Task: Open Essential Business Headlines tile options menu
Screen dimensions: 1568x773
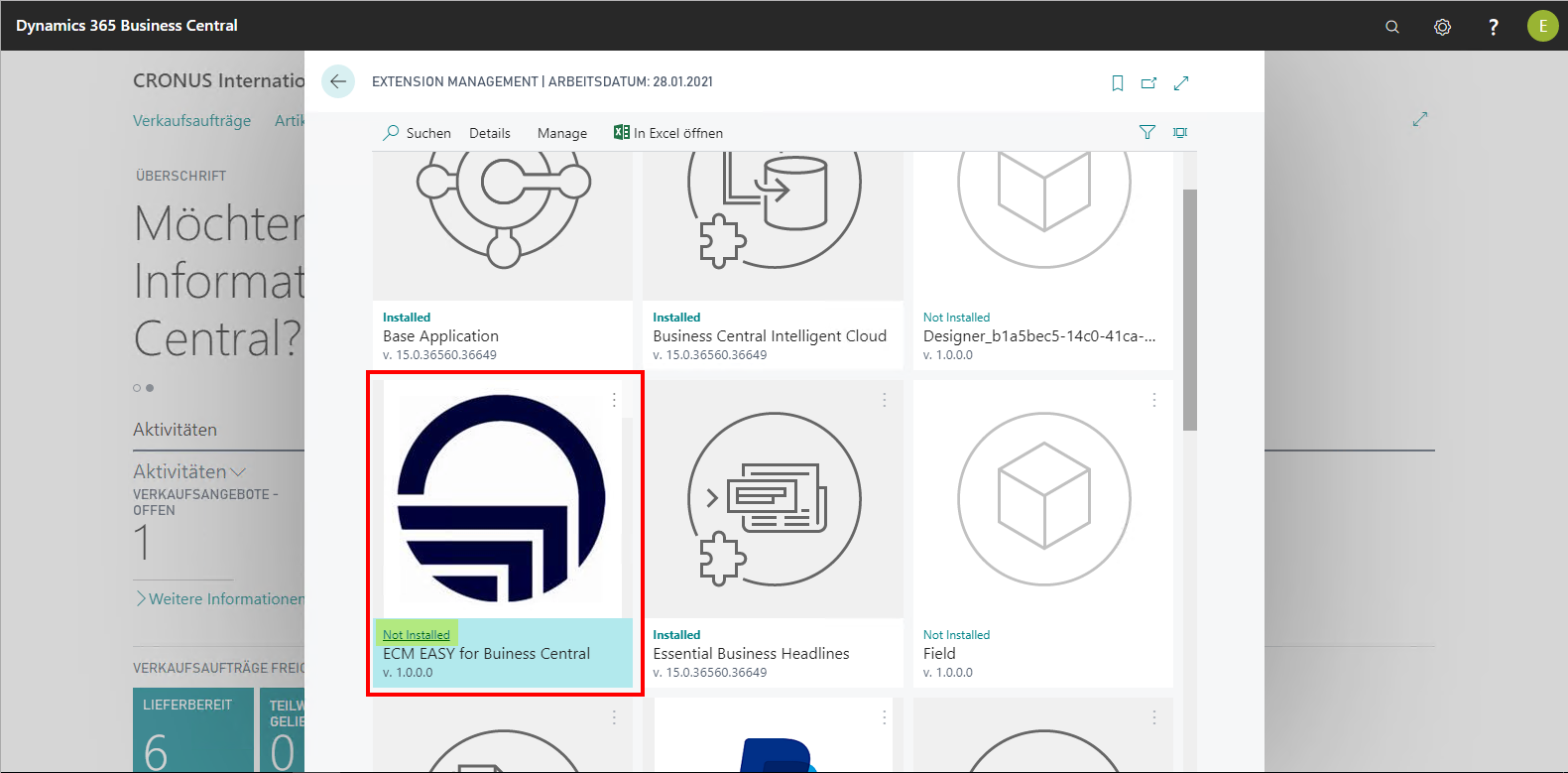Action: [884, 400]
